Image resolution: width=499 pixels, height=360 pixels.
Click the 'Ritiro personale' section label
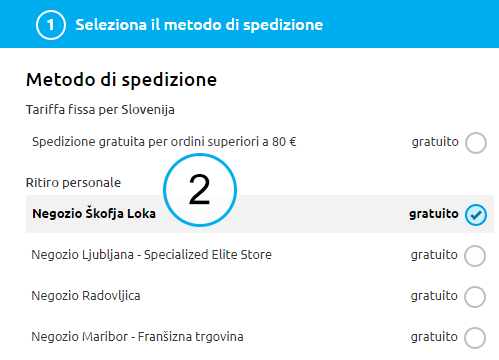pos(73,183)
